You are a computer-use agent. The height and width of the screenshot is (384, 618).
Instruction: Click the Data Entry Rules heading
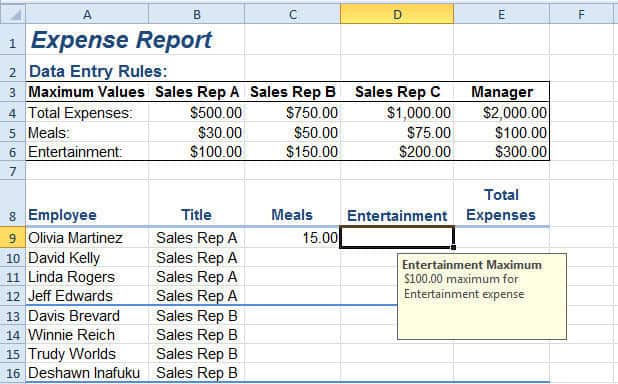99,71
